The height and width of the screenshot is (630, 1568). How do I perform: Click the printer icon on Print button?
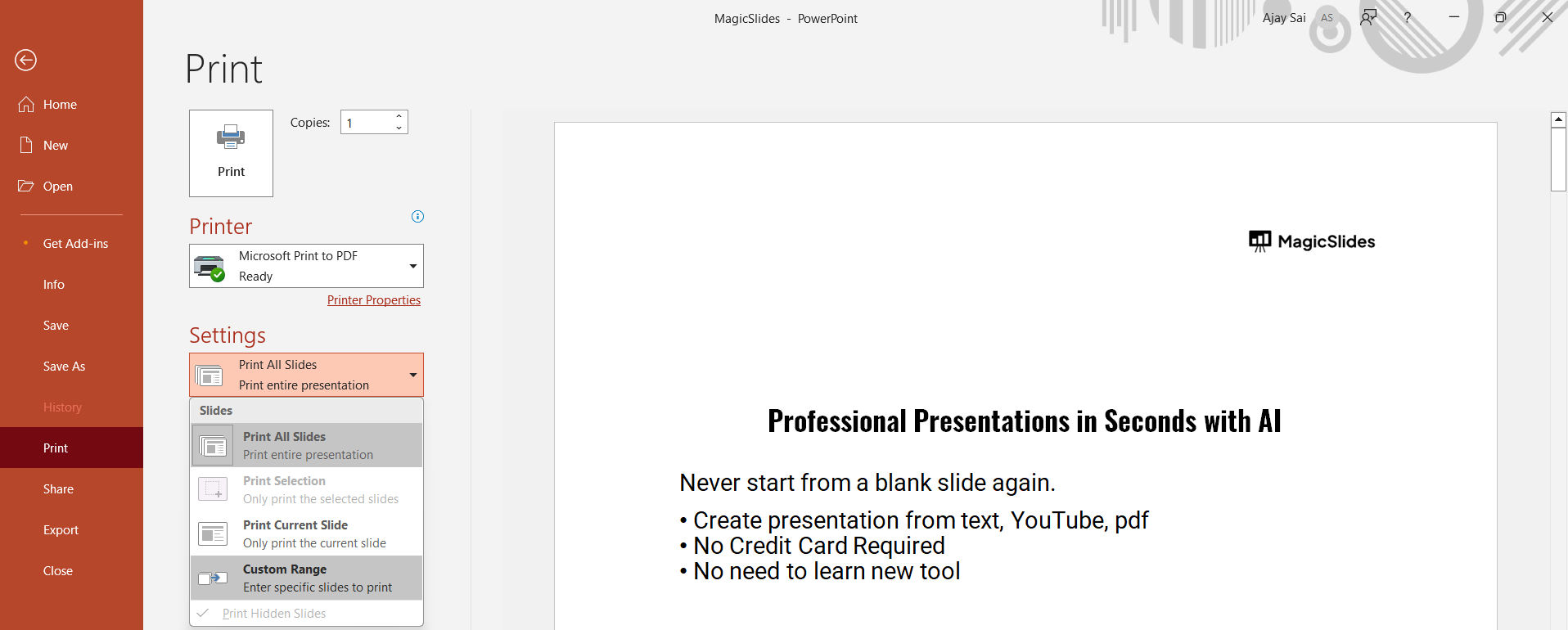(x=231, y=137)
